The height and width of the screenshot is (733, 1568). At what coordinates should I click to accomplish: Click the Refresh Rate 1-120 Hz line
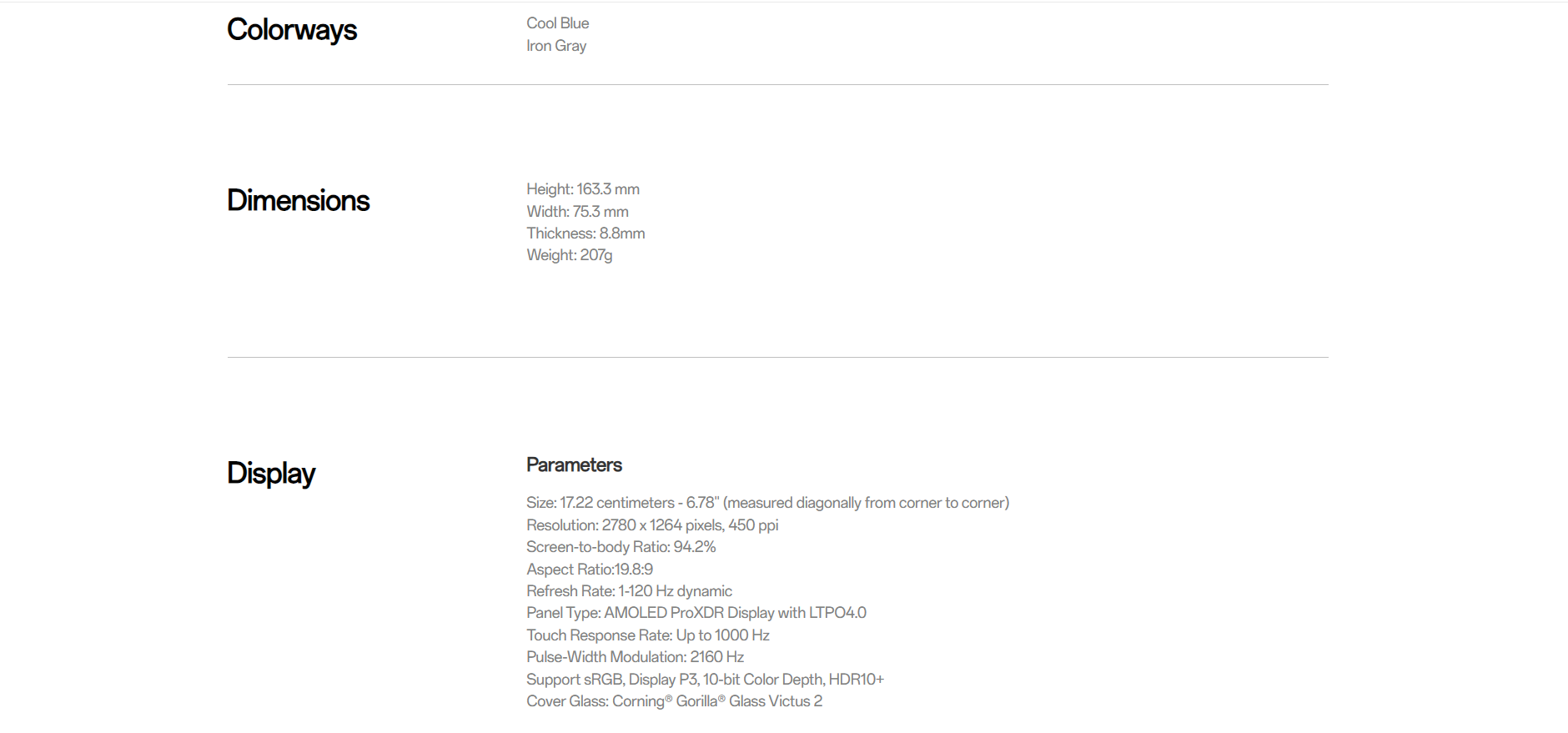(629, 591)
